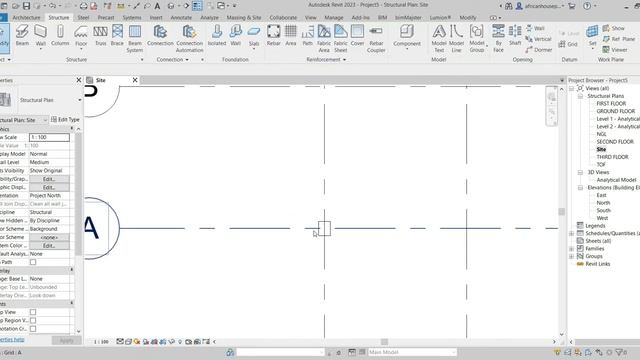Screen dimensions: 640x360
Task: Select the By Face opening tool
Action: pos(498,38)
